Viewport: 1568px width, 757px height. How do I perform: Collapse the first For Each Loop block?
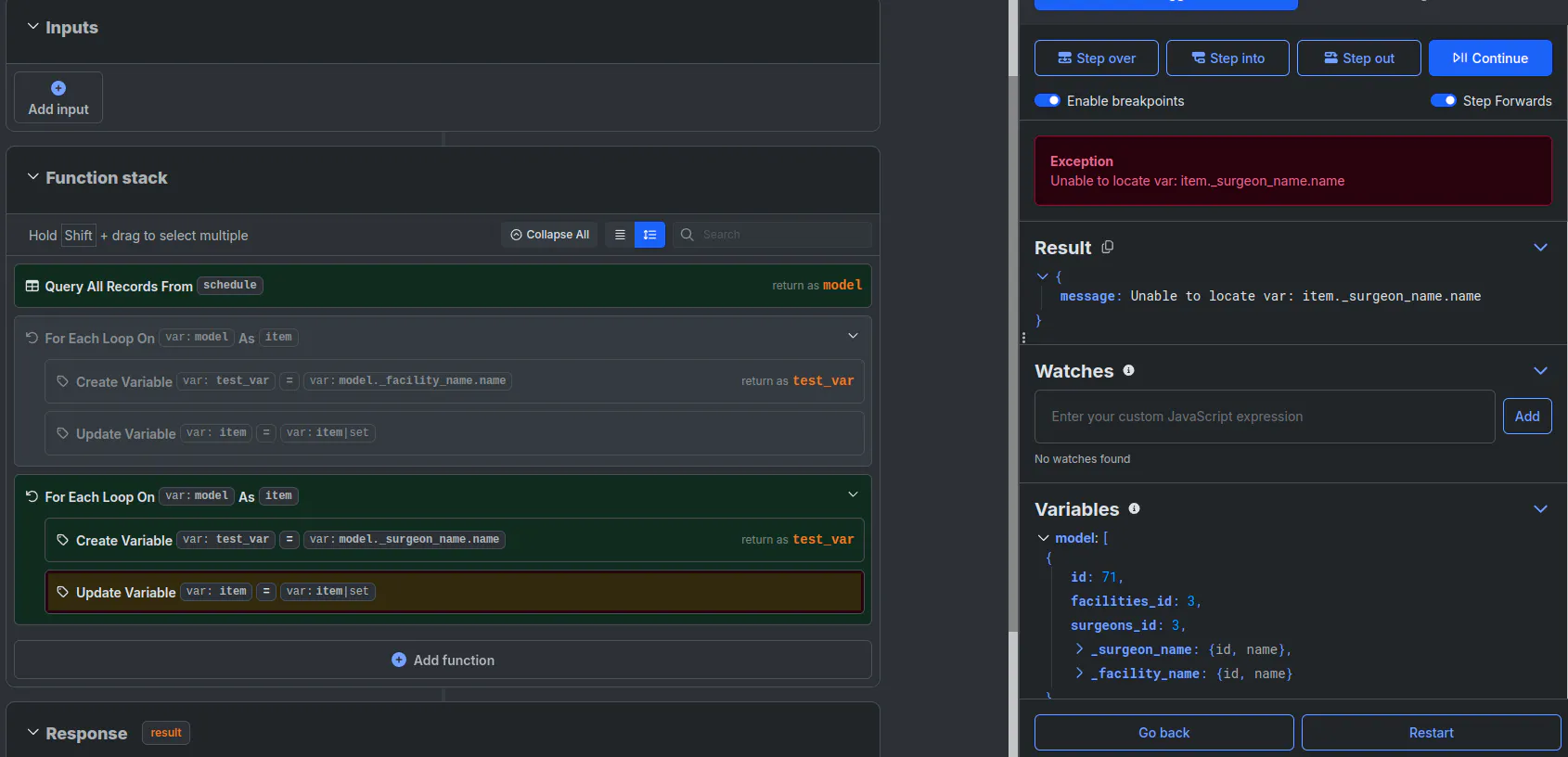click(853, 336)
